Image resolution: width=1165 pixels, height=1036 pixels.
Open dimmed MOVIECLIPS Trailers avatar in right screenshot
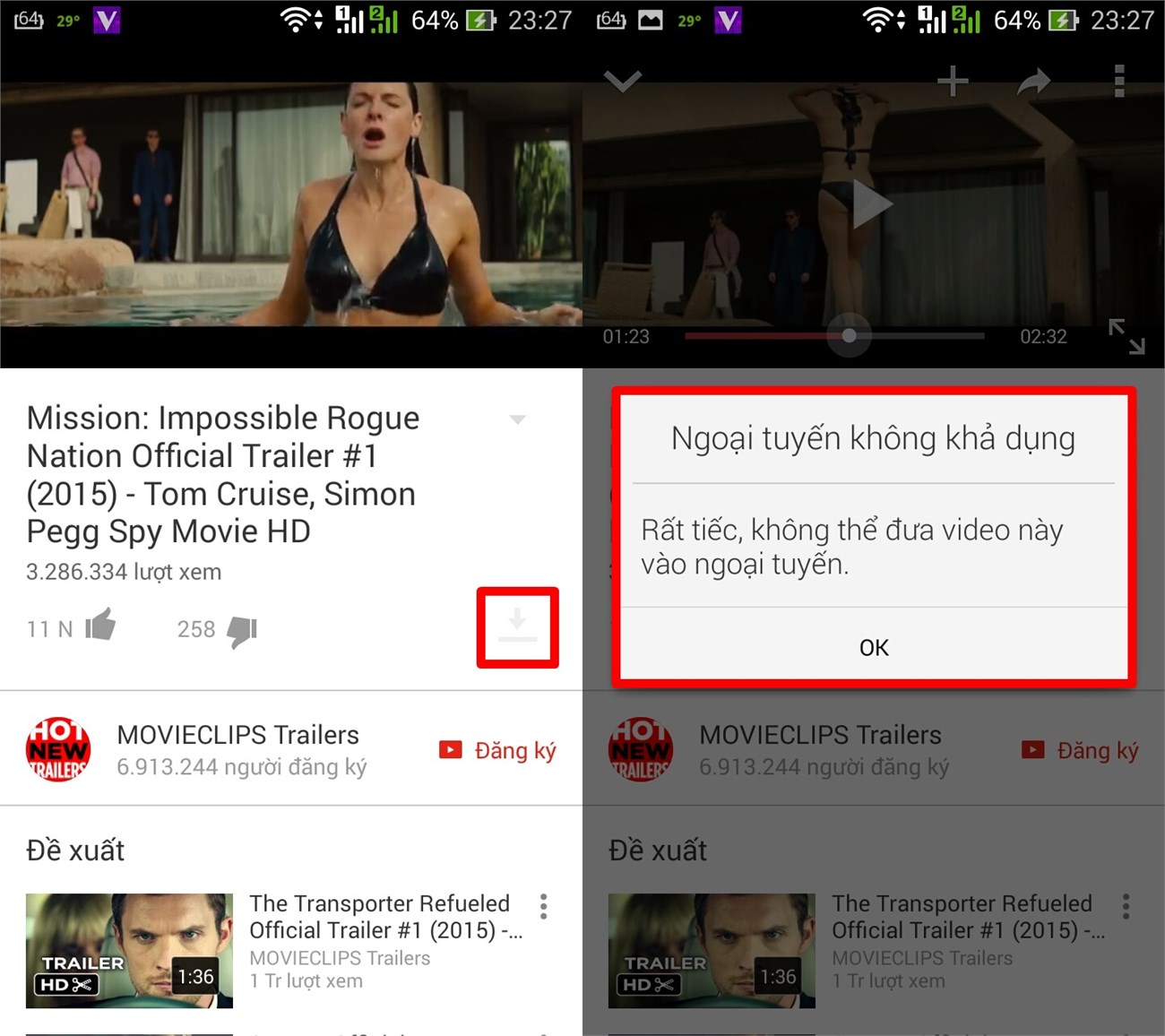641,749
